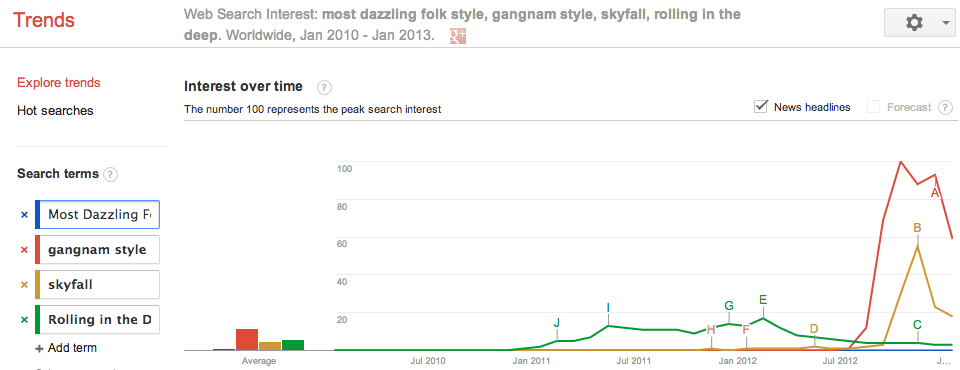
Task: Remove the Most Dazzling Folk Style term
Action: point(24,215)
